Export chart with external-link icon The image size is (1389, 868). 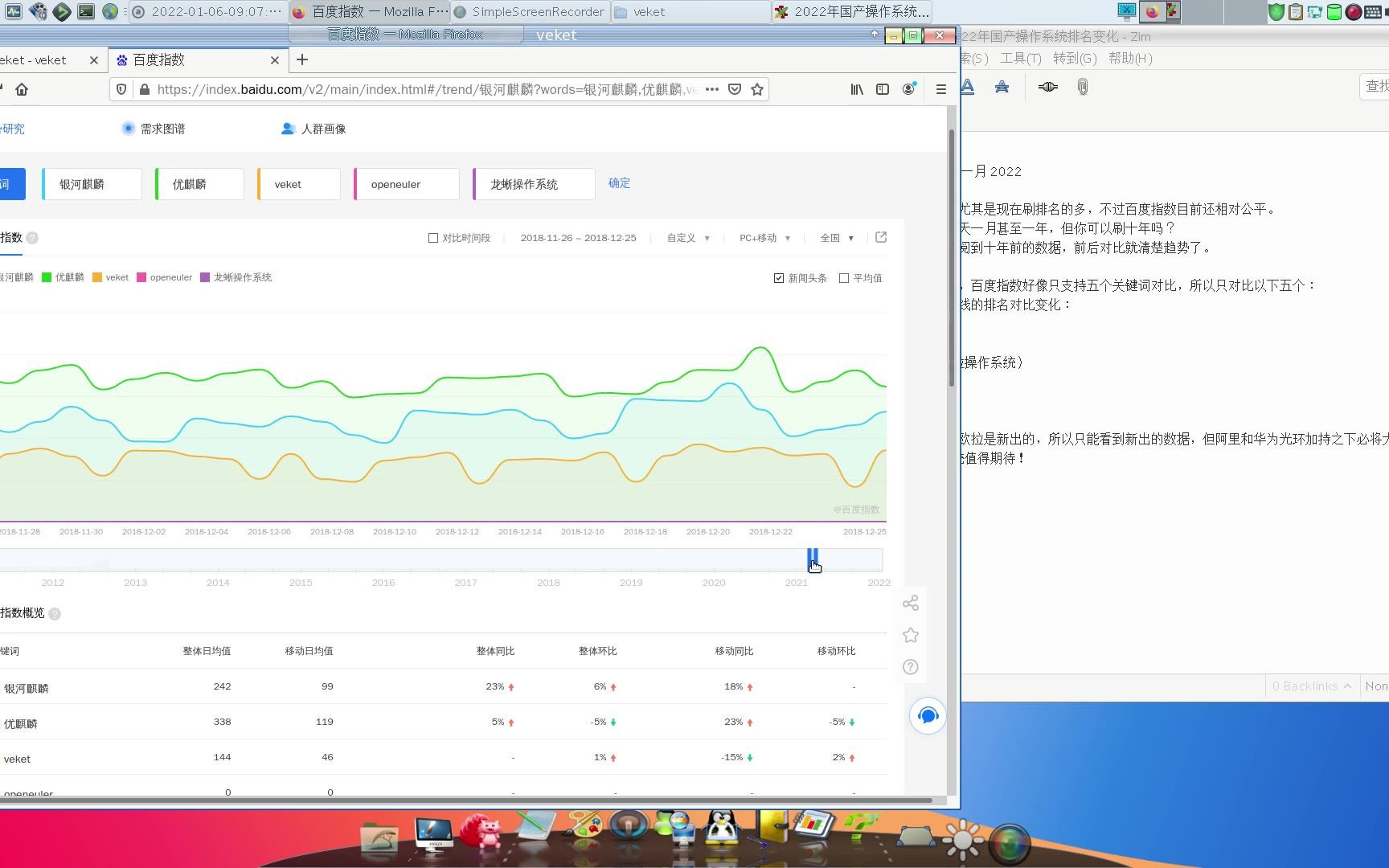pos(881,237)
